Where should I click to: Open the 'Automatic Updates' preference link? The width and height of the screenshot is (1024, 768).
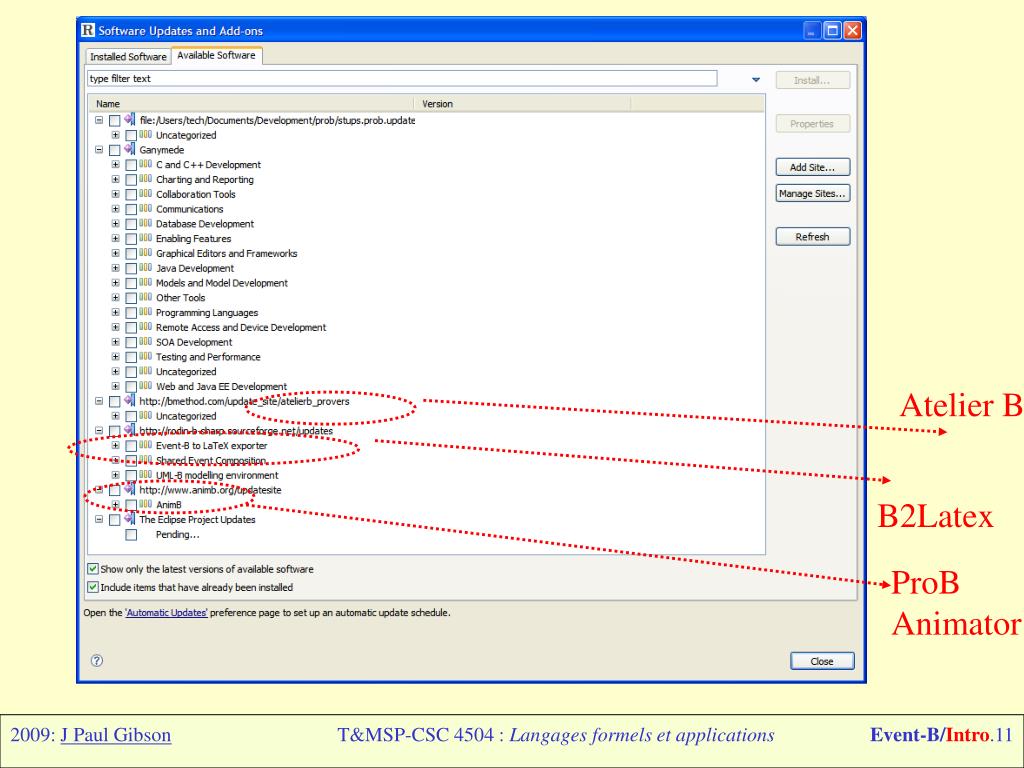coord(167,613)
